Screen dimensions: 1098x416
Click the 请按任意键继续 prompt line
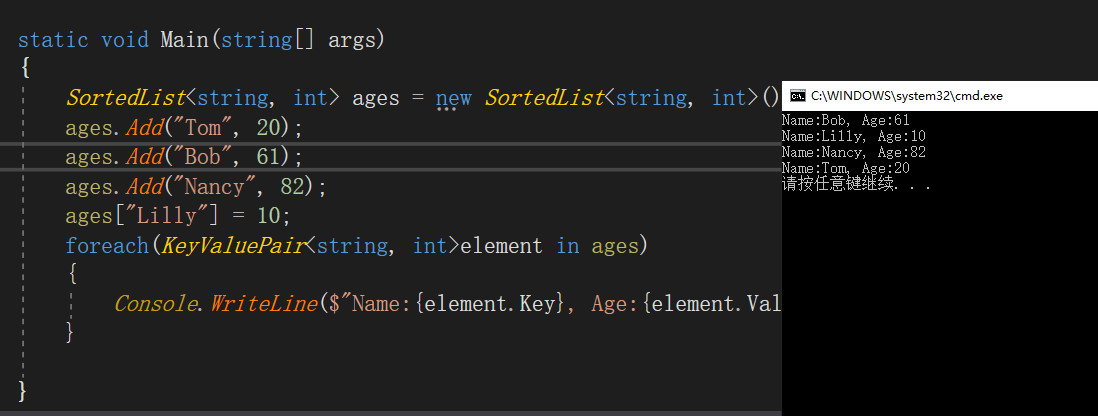pos(856,184)
